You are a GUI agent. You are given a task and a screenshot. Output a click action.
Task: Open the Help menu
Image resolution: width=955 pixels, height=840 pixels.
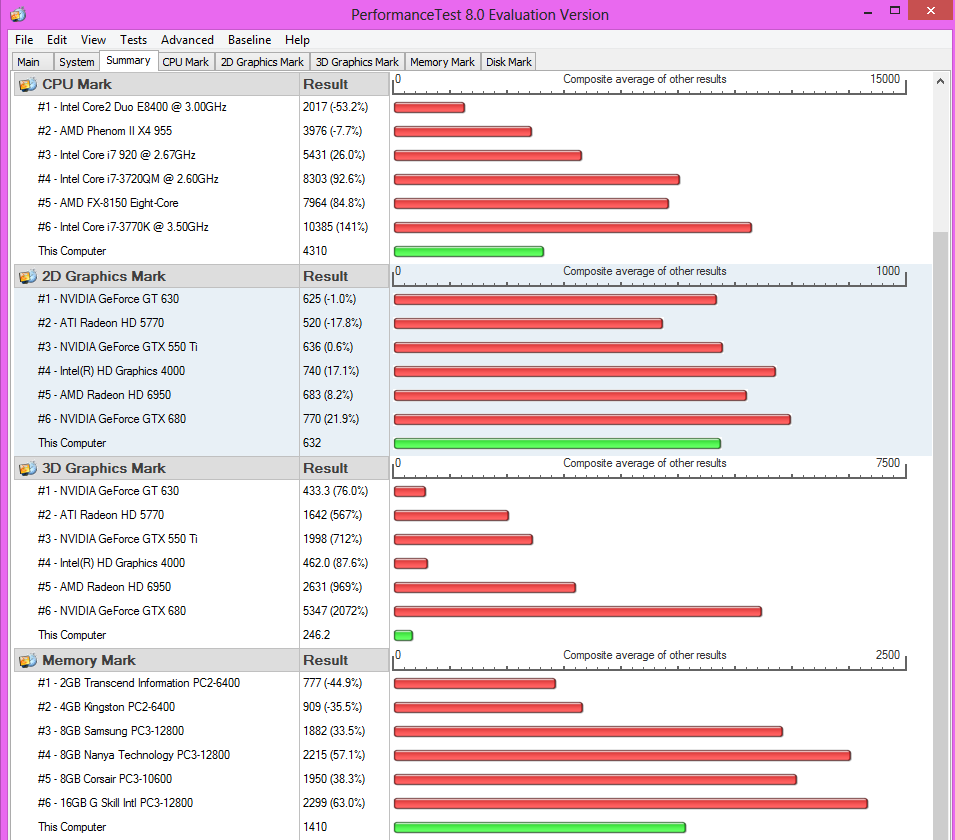tap(297, 40)
